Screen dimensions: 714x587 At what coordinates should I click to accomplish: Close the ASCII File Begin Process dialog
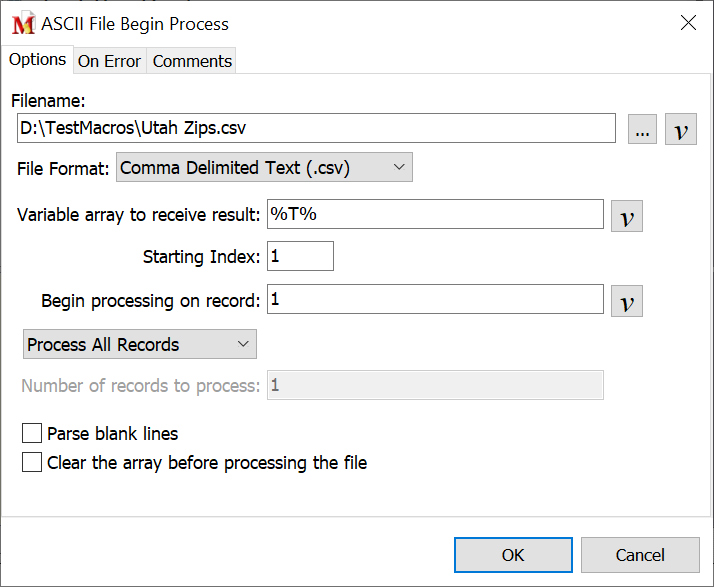688,24
